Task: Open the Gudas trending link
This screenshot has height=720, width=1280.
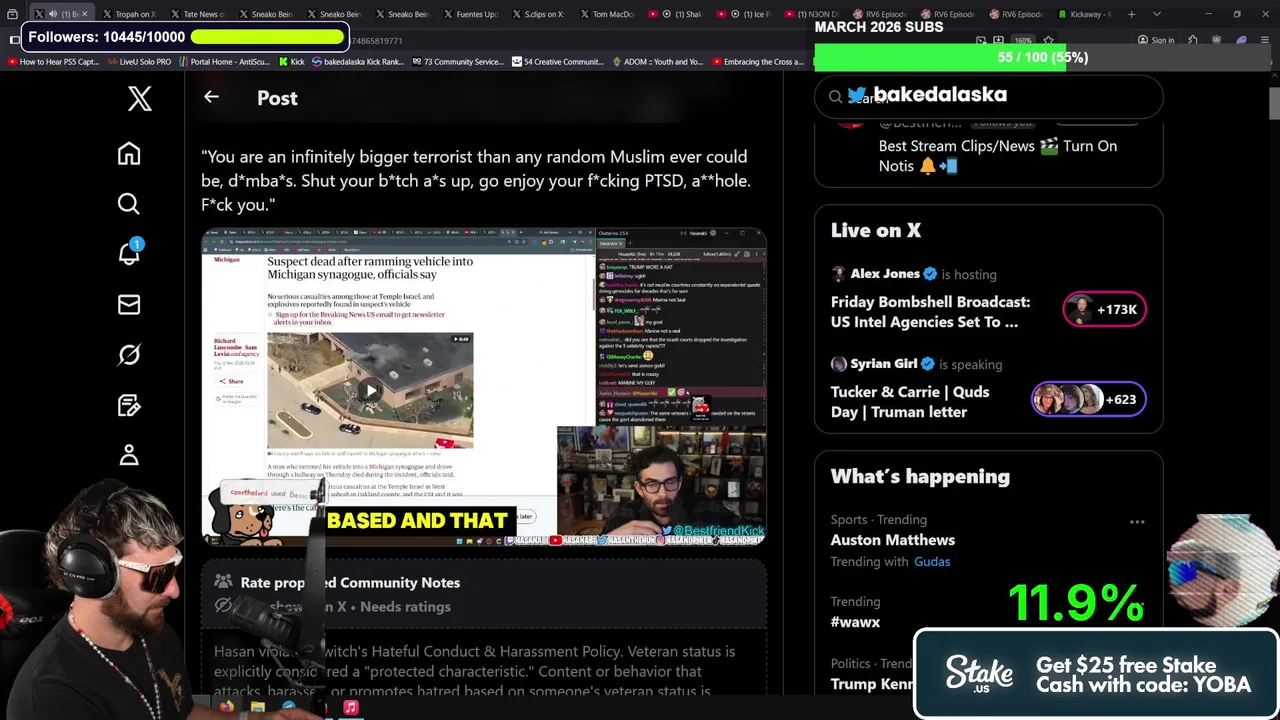Action: pyautogui.click(x=932, y=562)
